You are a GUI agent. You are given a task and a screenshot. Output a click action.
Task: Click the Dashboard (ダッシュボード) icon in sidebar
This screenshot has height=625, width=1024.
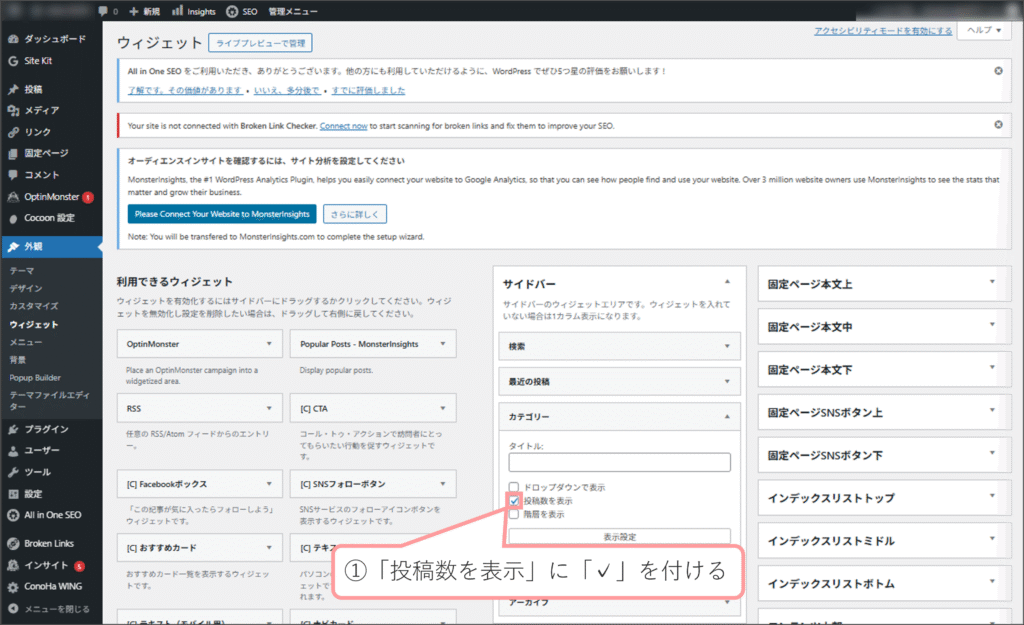(13, 39)
